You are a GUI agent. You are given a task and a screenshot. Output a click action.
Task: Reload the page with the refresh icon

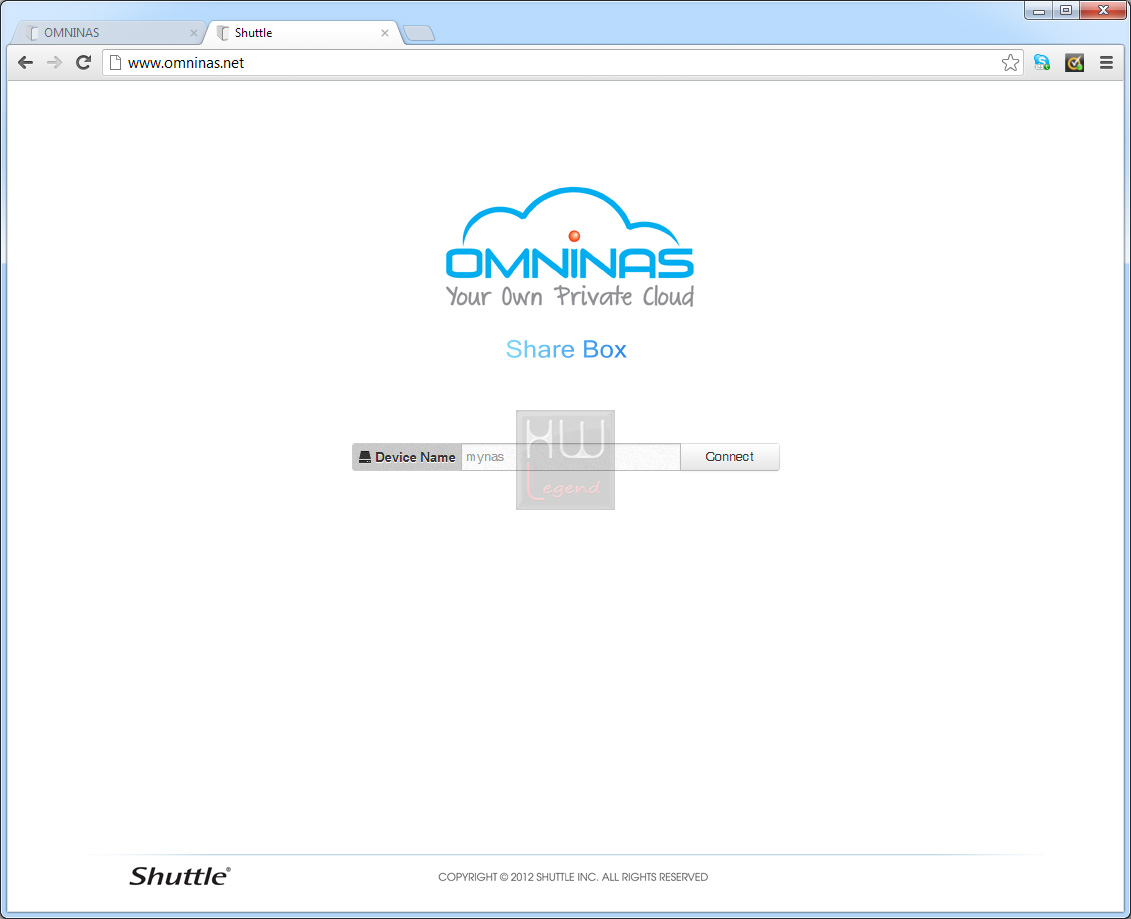84,63
